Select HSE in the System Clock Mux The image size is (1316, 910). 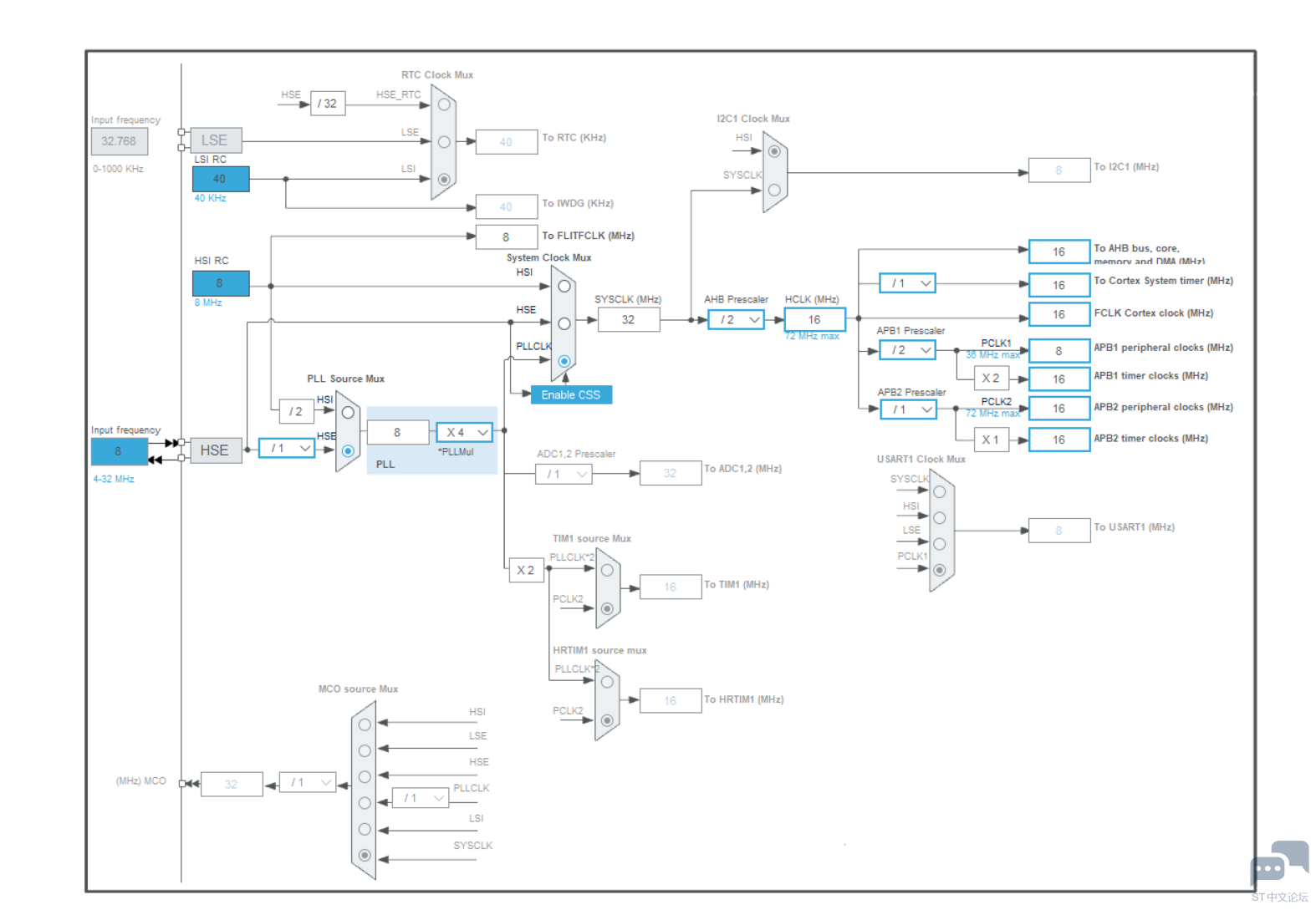[x=564, y=323]
